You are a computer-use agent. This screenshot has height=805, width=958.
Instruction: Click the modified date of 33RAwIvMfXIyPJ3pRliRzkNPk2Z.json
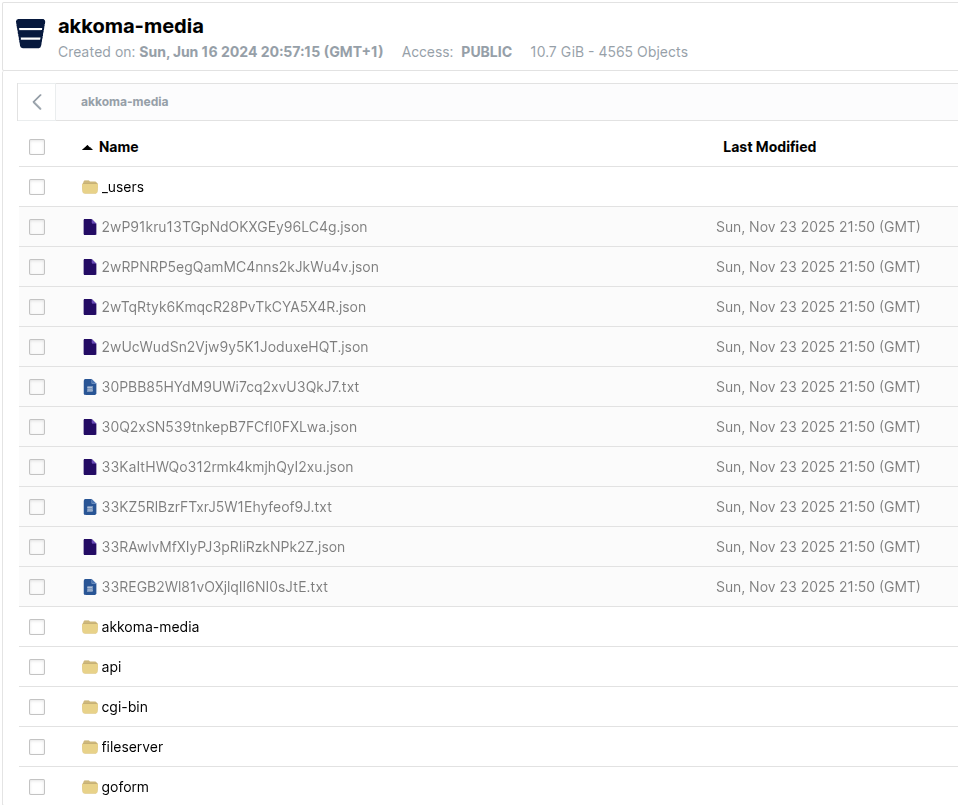pyautogui.click(x=817, y=547)
